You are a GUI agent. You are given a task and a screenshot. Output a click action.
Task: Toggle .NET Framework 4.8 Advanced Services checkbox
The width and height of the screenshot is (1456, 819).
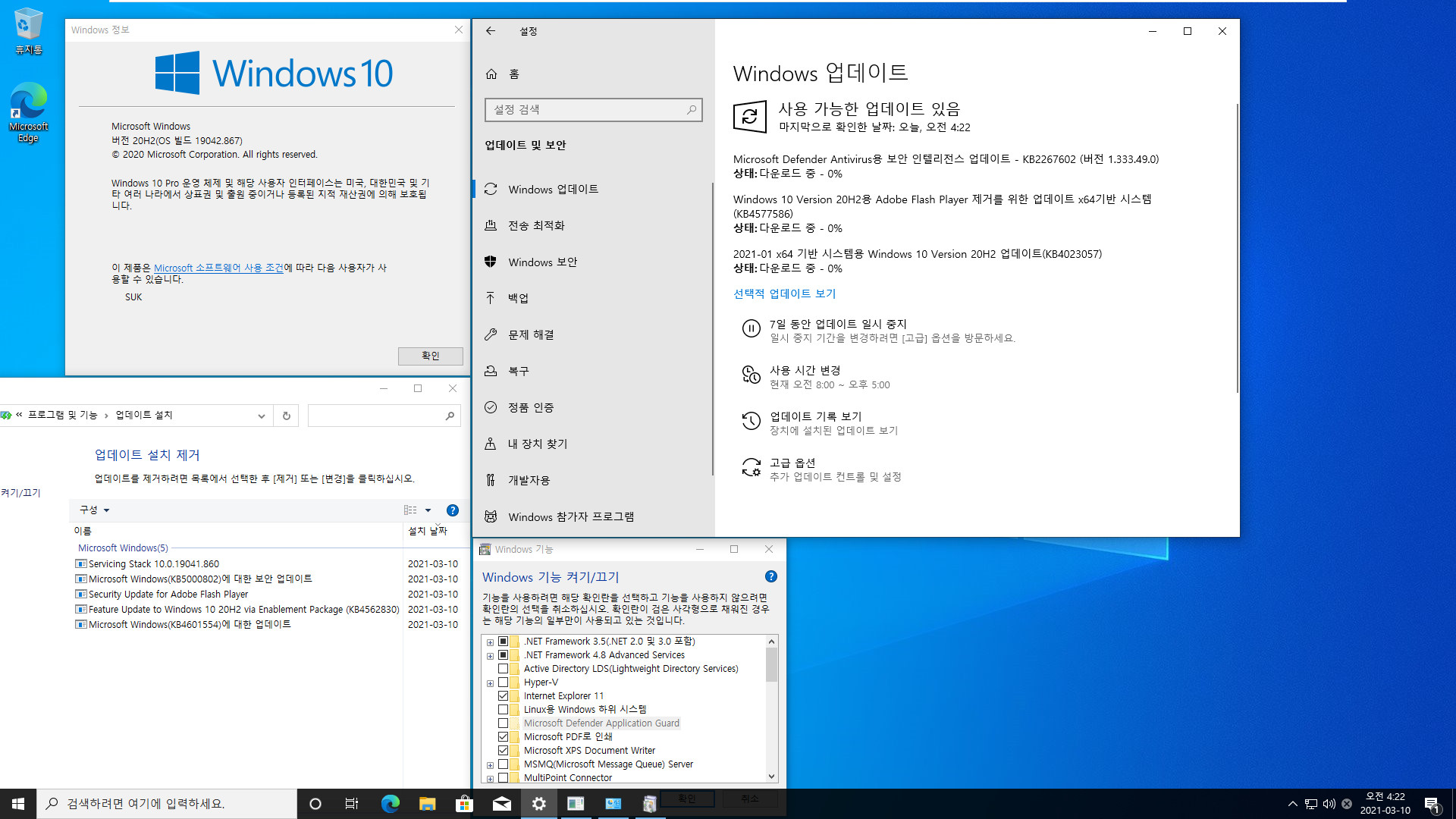click(x=503, y=655)
